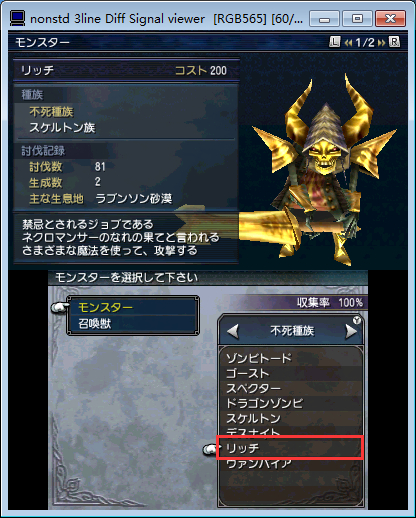
Task: Go to the previous page with left double arrows
Action: [348, 43]
